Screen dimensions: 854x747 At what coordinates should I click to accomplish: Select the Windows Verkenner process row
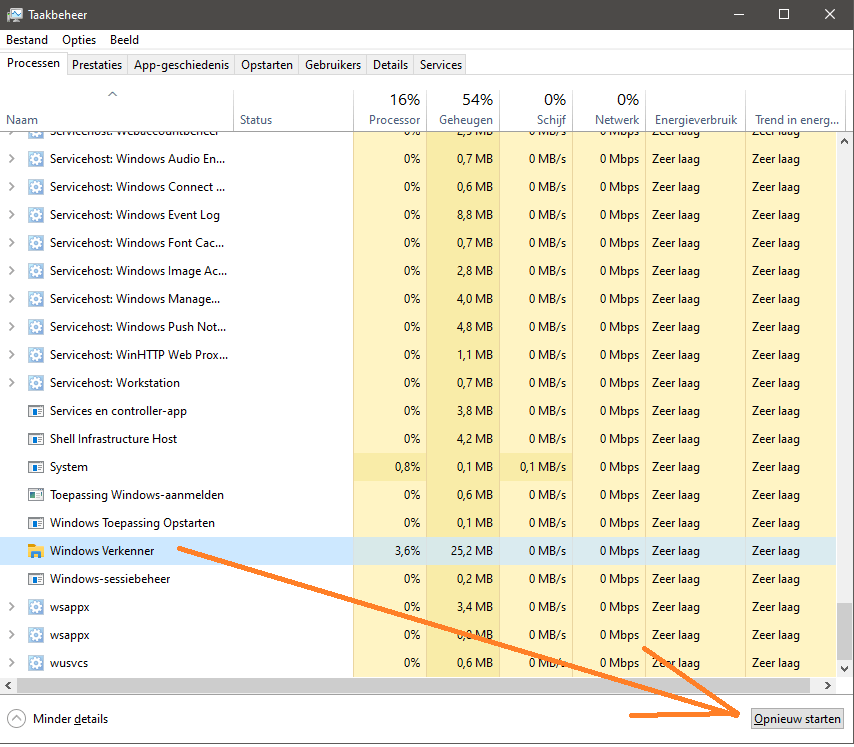coord(418,551)
